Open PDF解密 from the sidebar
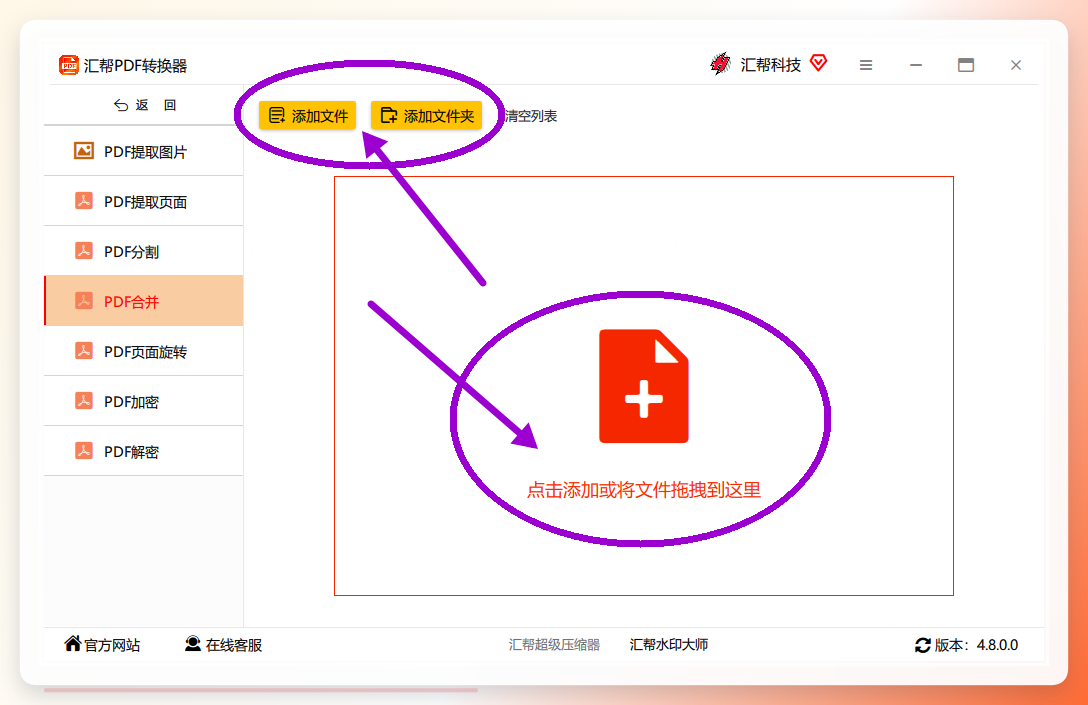The width and height of the screenshot is (1088, 705). 144,451
